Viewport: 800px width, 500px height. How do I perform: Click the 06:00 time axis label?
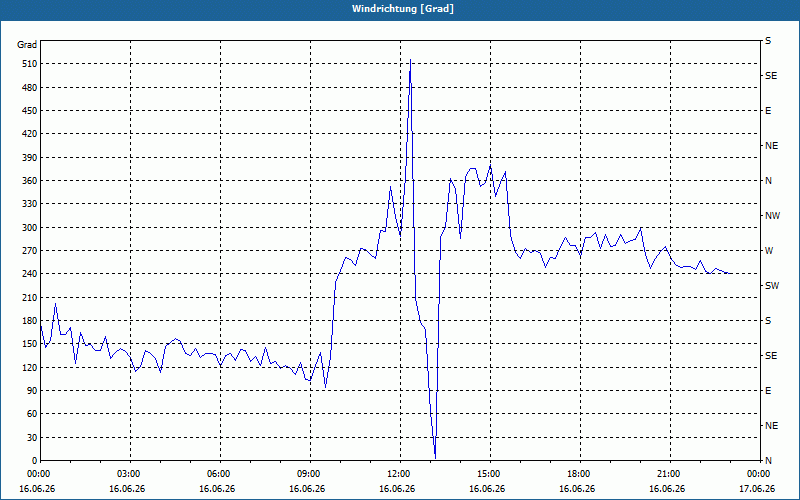click(x=220, y=473)
